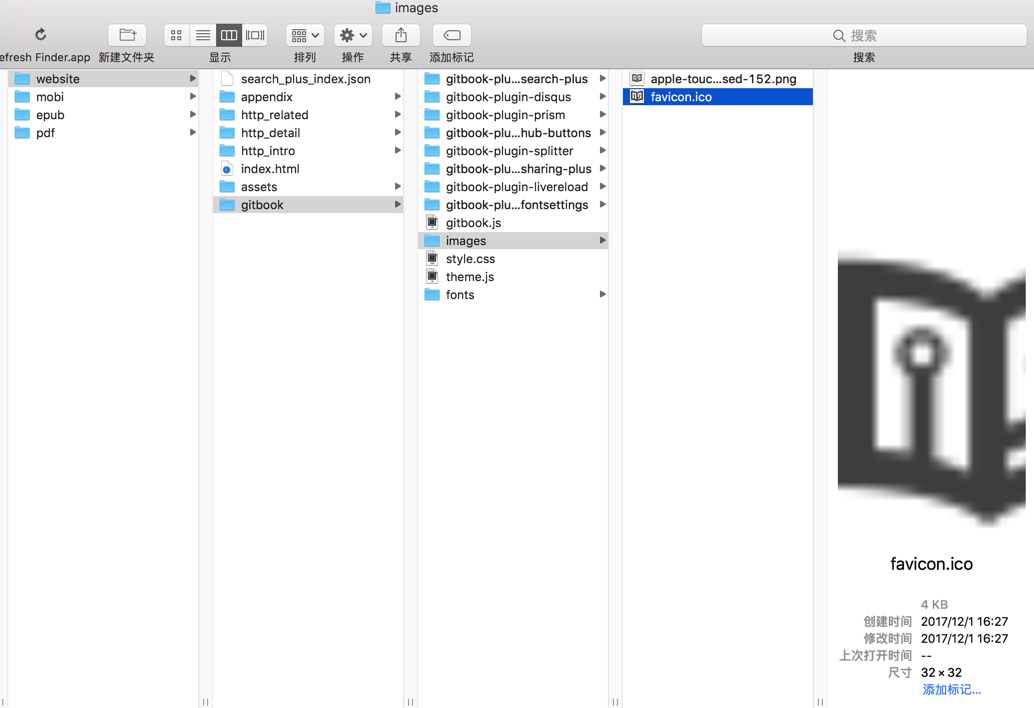
Task: Click the 添加标记... link in preview
Action: click(951, 690)
